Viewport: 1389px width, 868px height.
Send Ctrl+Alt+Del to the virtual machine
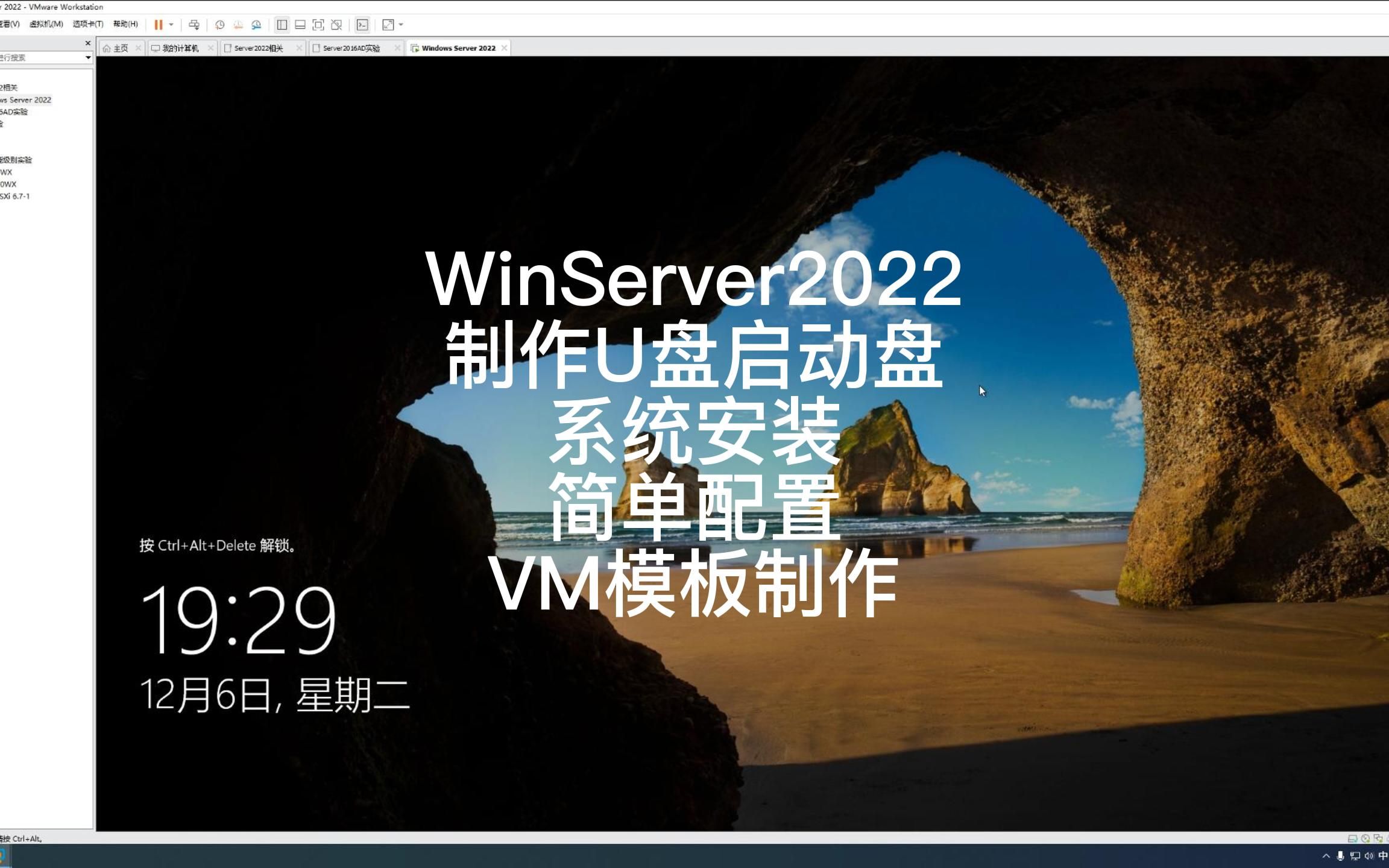point(194,25)
